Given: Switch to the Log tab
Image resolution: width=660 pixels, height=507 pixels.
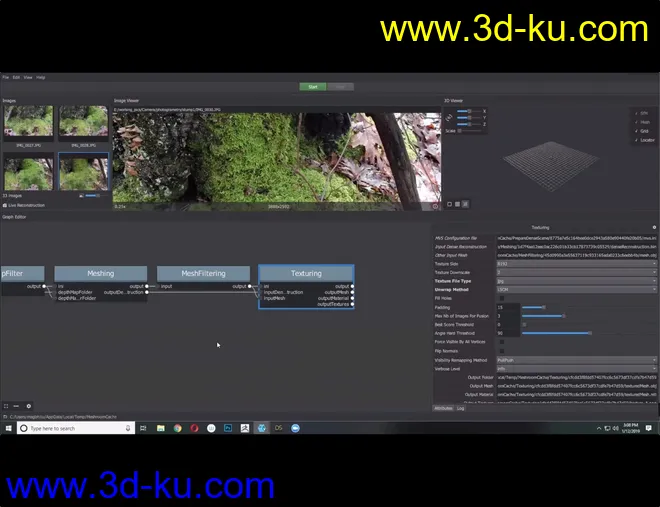Looking at the screenshot, I should tap(460, 408).
